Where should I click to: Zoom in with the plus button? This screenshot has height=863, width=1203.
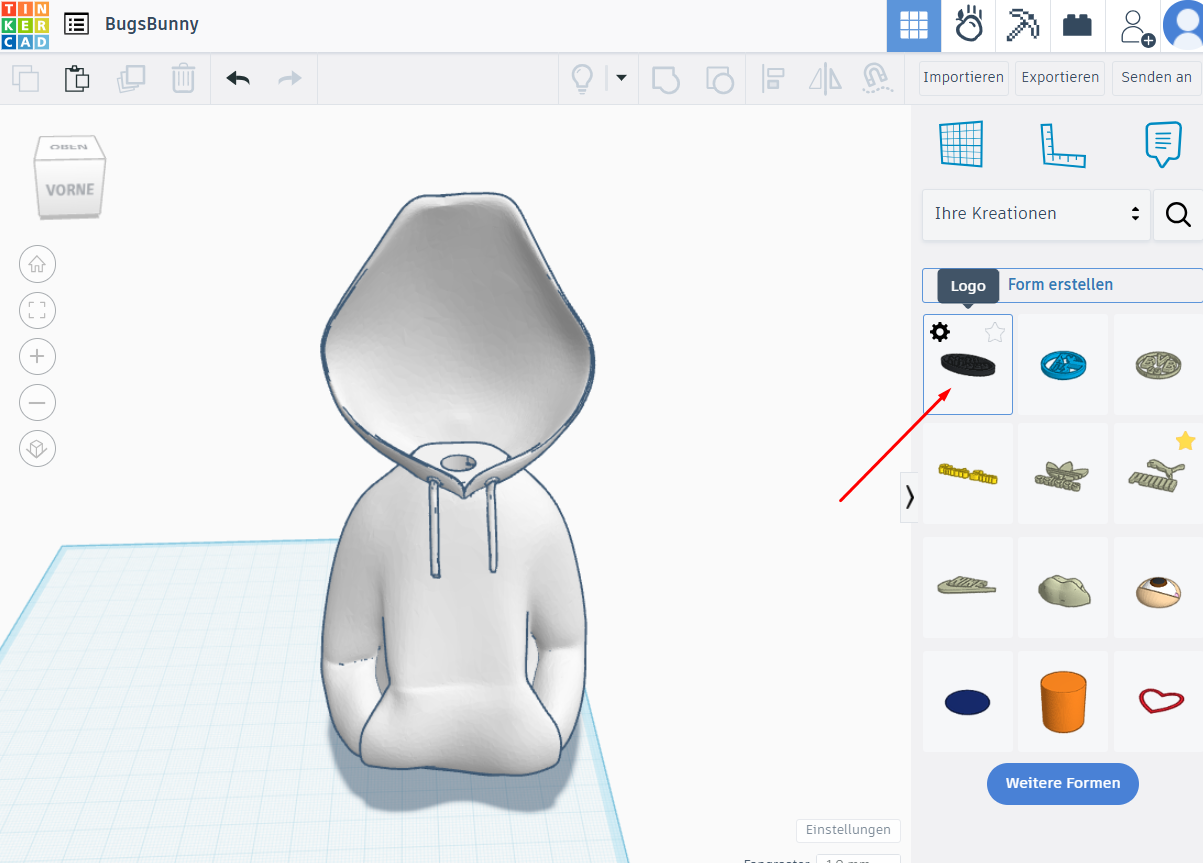coord(37,357)
